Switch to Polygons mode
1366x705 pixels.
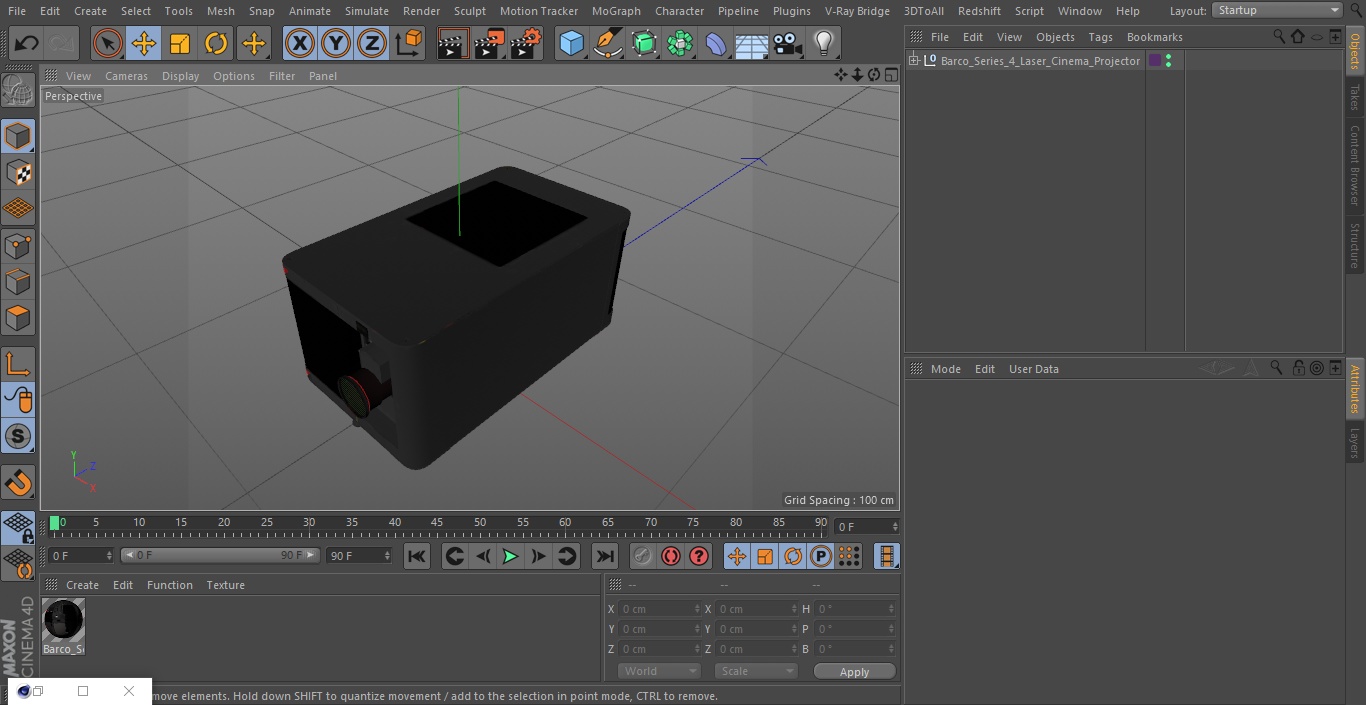click(x=18, y=318)
